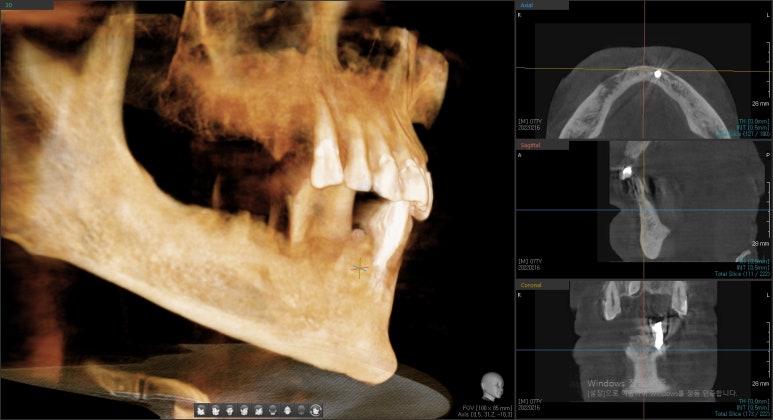Select the fifth head orientation icon
773x420 pixels.
258,410
